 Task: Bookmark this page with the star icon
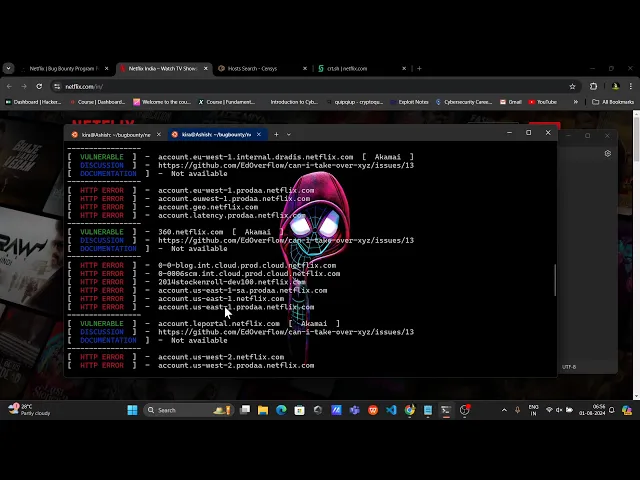(x=572, y=87)
